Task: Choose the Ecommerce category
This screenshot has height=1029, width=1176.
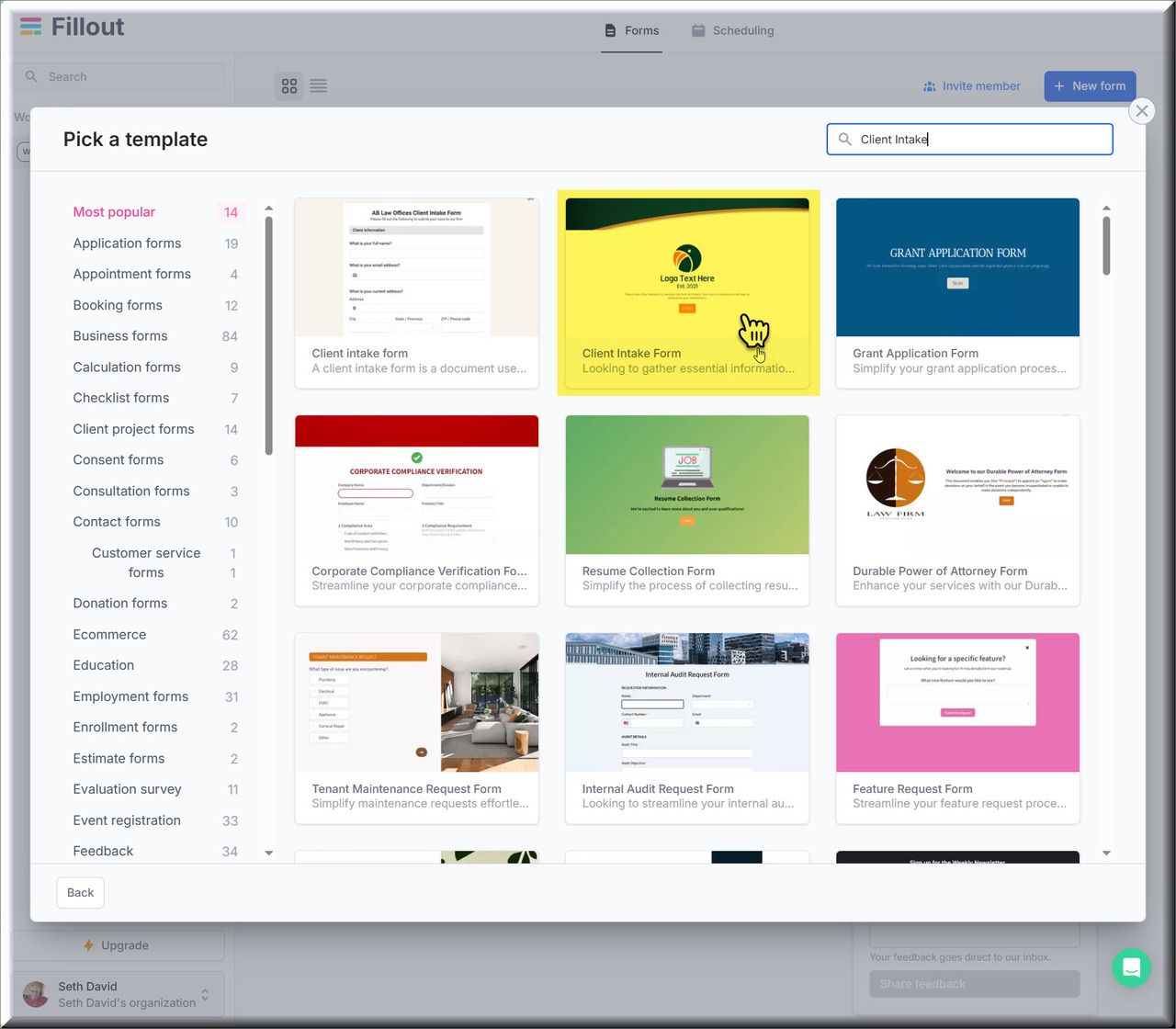Action: tap(154, 635)
